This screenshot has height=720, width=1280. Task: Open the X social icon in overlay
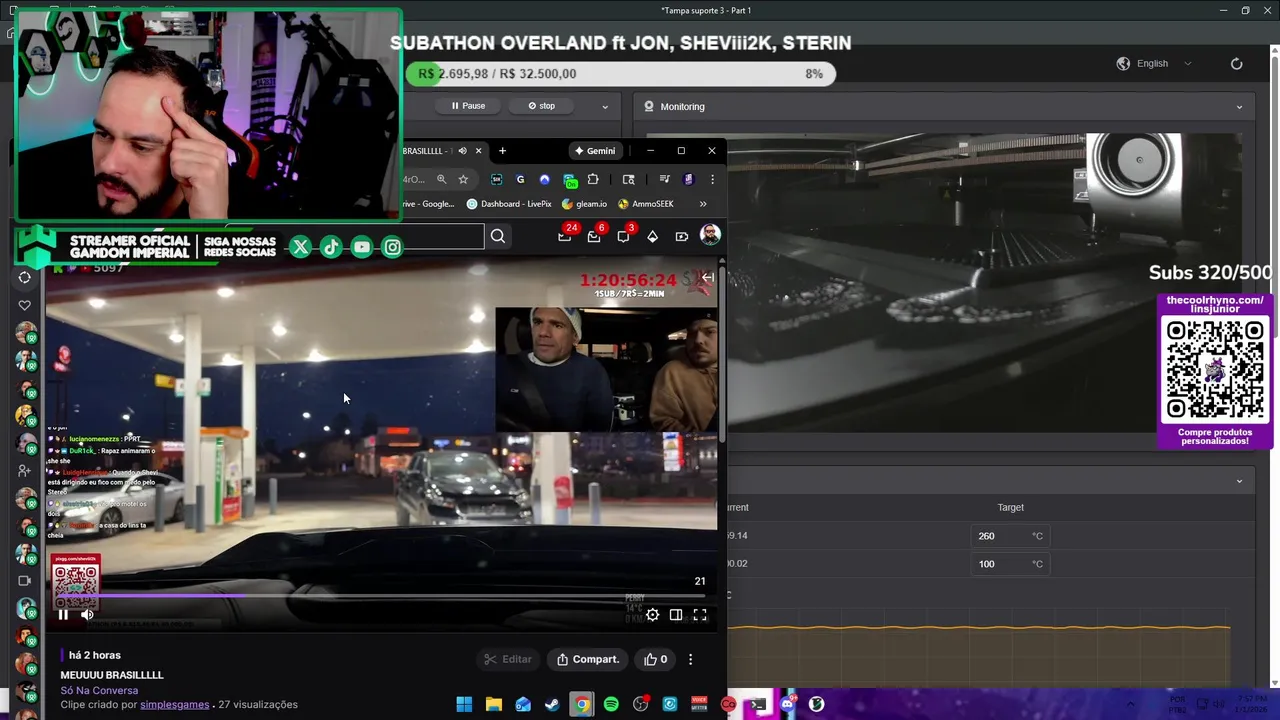coord(300,247)
